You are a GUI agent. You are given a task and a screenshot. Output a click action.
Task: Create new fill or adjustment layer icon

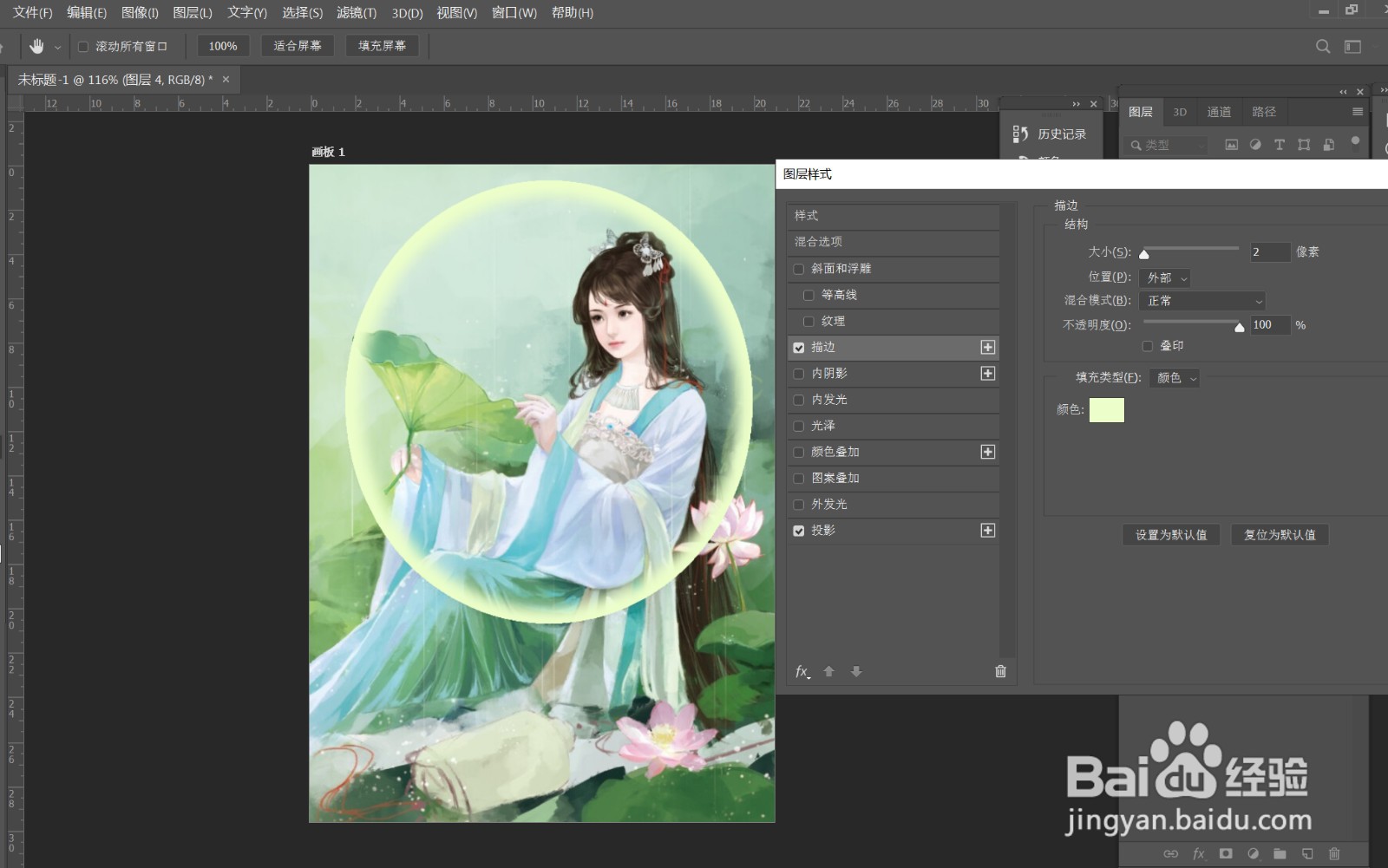click(x=1253, y=853)
